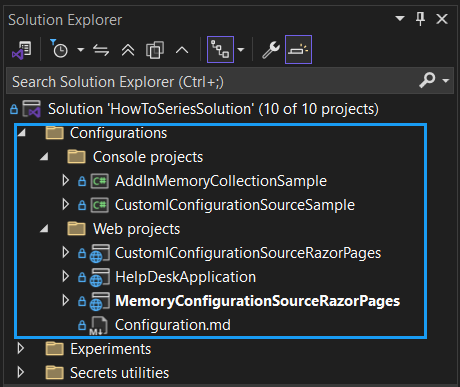Select the Experiments folder label
This screenshot has height=387, width=460.
coord(111,349)
